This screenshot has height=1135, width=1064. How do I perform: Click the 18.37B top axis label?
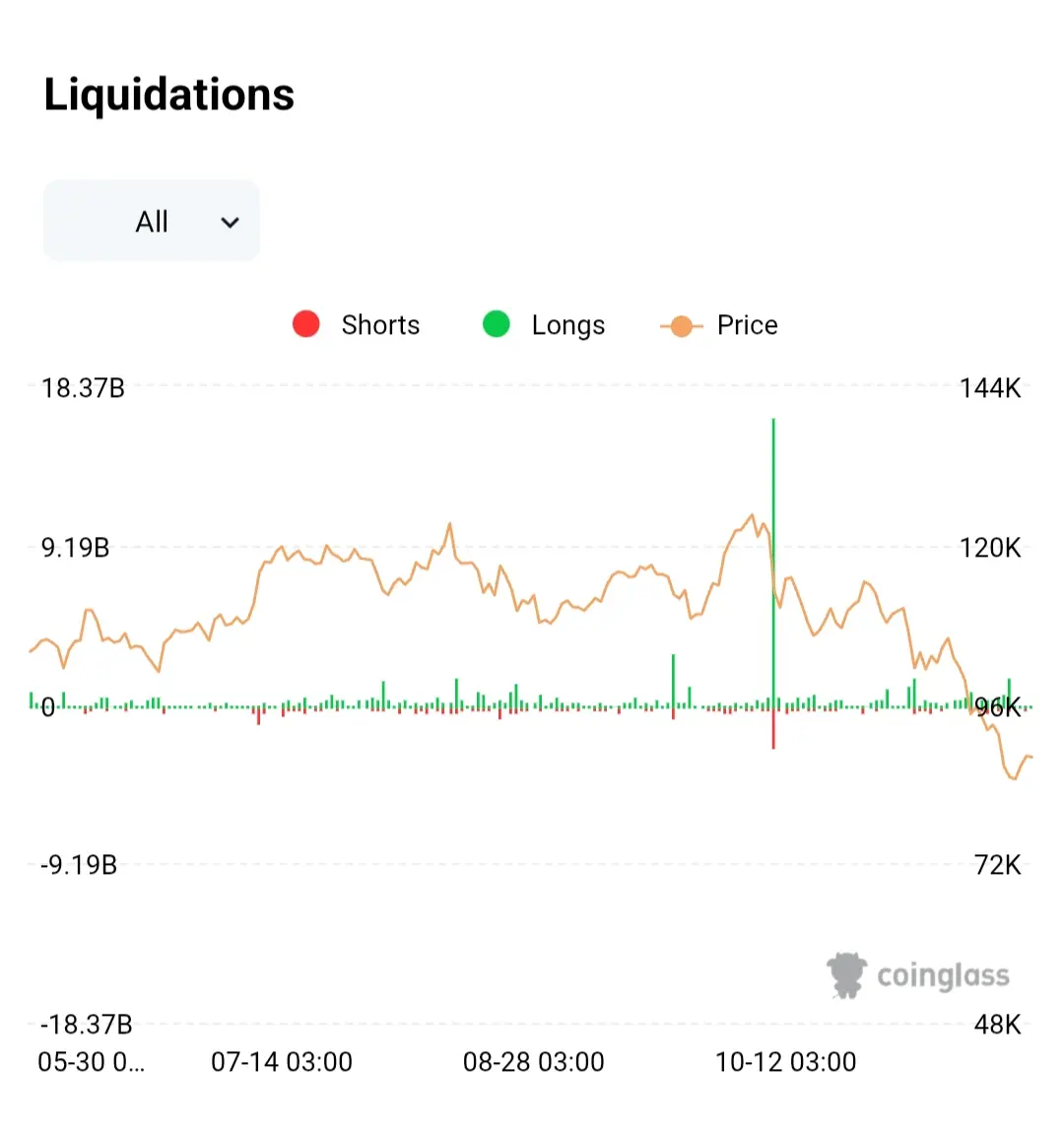83,388
